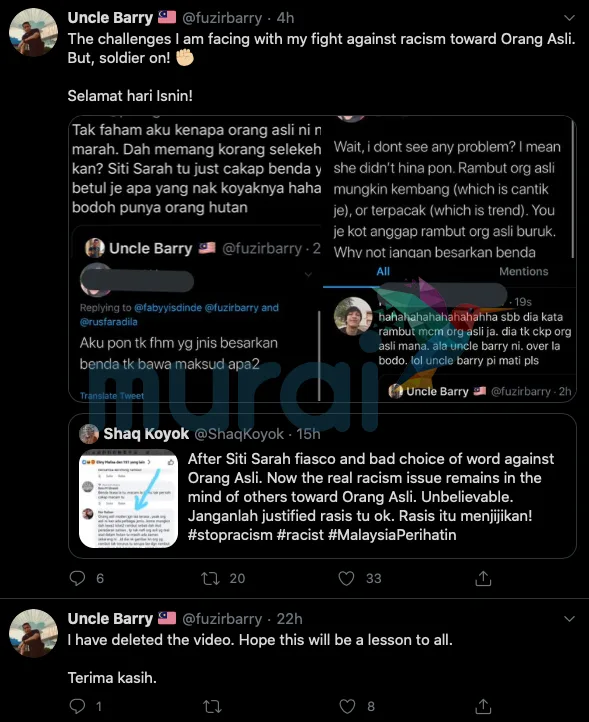Screen dimensions: 589x722
Task: Open the @fabyyisdinde mention link
Action: coord(168,307)
